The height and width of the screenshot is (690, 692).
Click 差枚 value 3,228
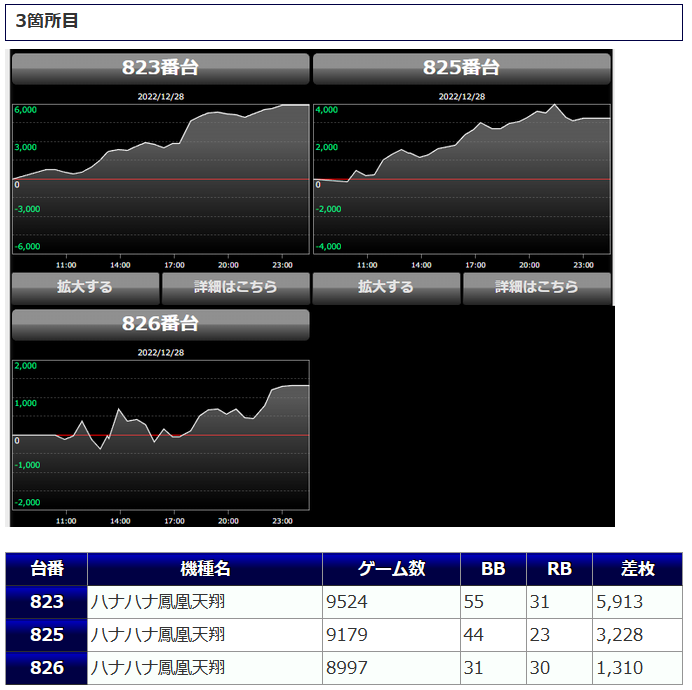620,635
